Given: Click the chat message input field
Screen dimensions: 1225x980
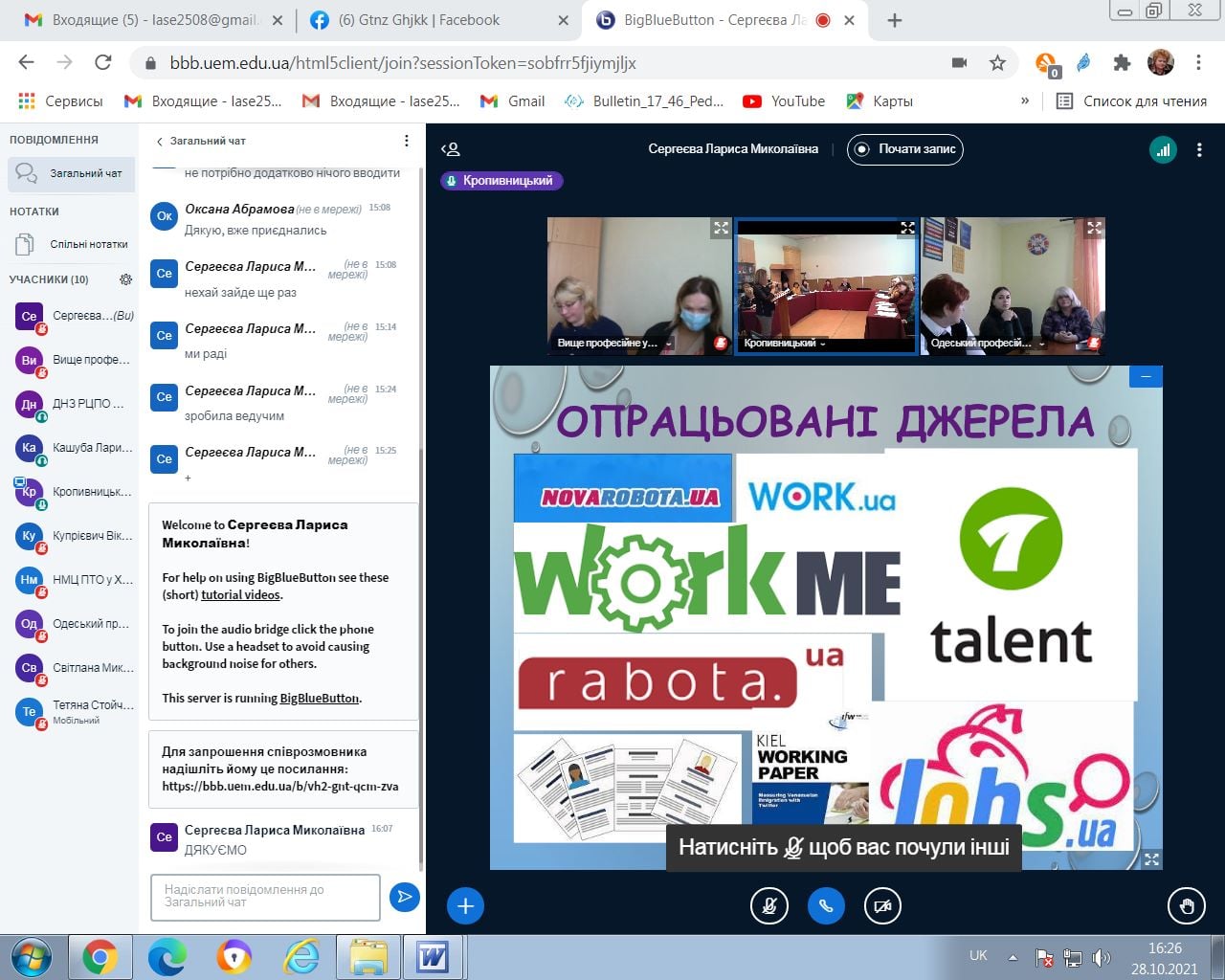Looking at the screenshot, I should pyautogui.click(x=265, y=897).
